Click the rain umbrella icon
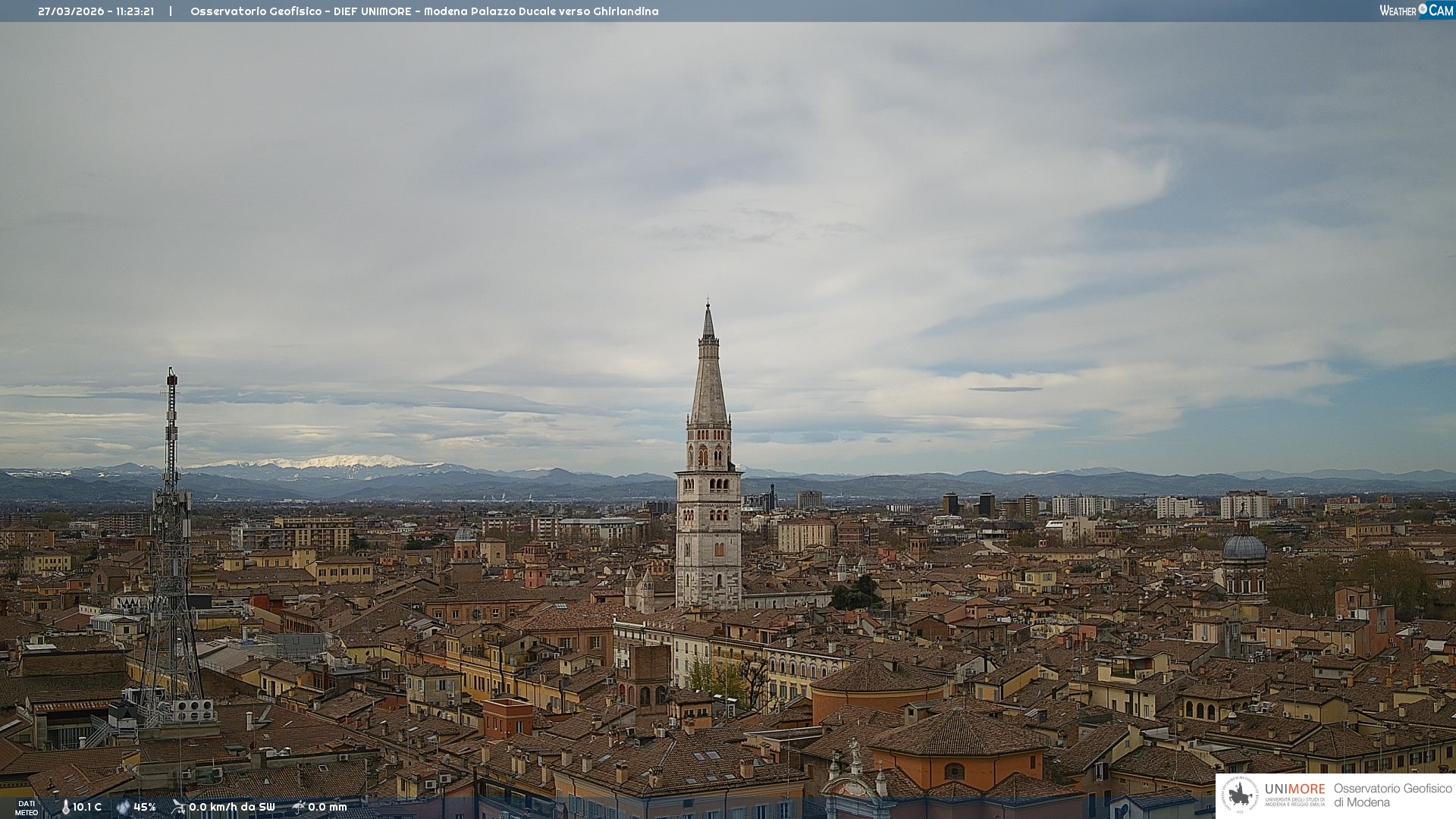The height and width of the screenshot is (819, 1456). [x=298, y=807]
